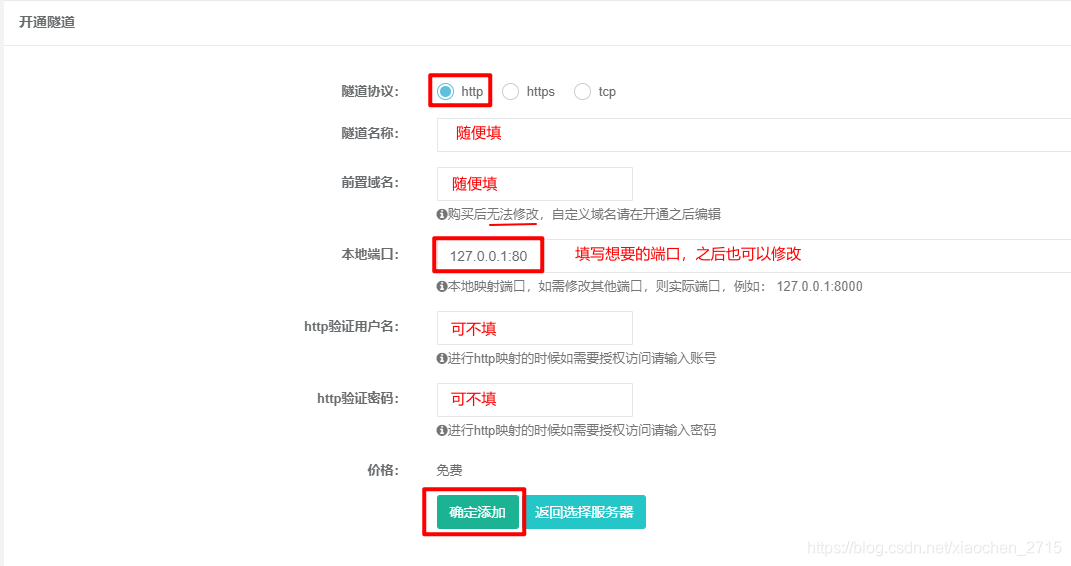1071x566 pixels.
Task: Click the 确定添加 button
Action: [x=477, y=512]
